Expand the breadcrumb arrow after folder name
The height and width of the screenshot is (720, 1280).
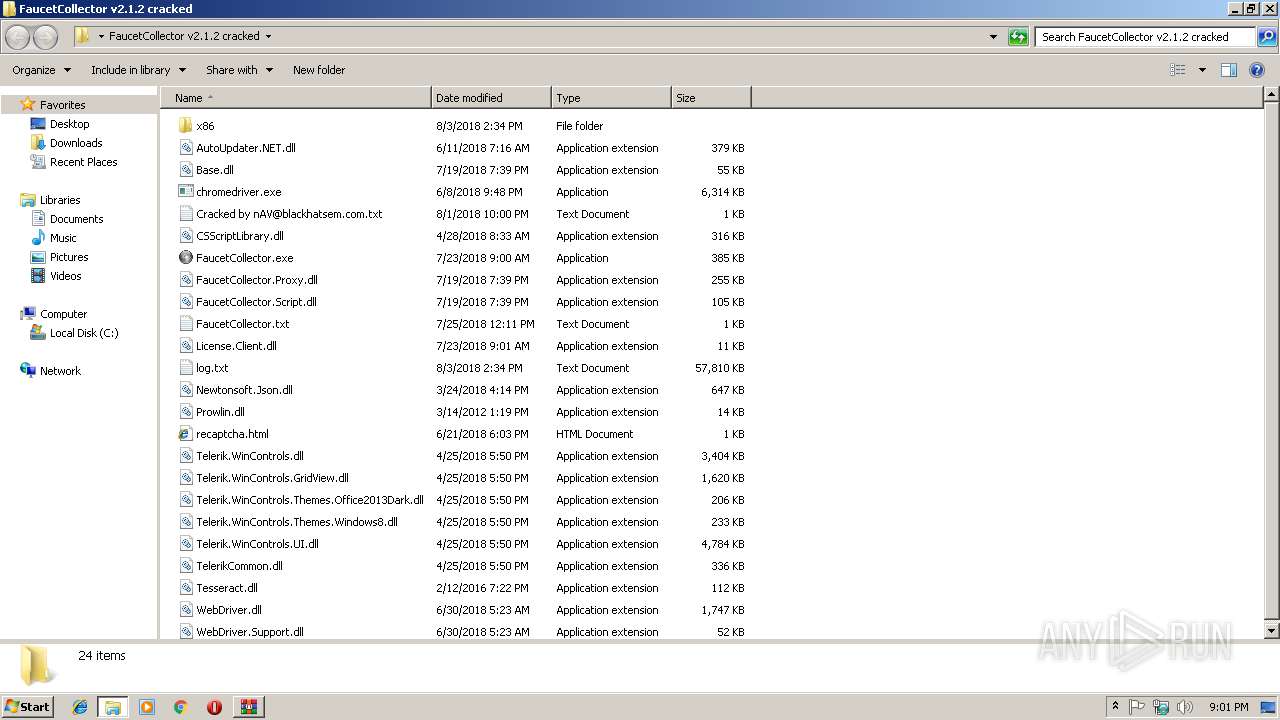pos(268,36)
